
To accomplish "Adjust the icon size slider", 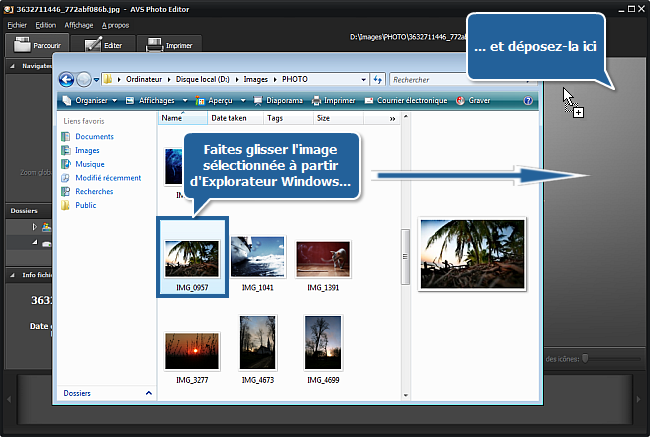I will (x=585, y=358).
